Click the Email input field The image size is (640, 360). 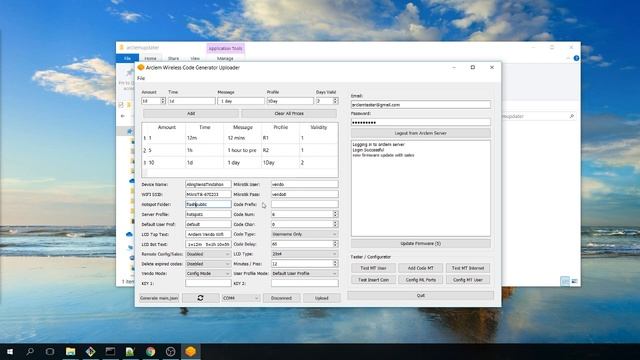tap(420, 104)
